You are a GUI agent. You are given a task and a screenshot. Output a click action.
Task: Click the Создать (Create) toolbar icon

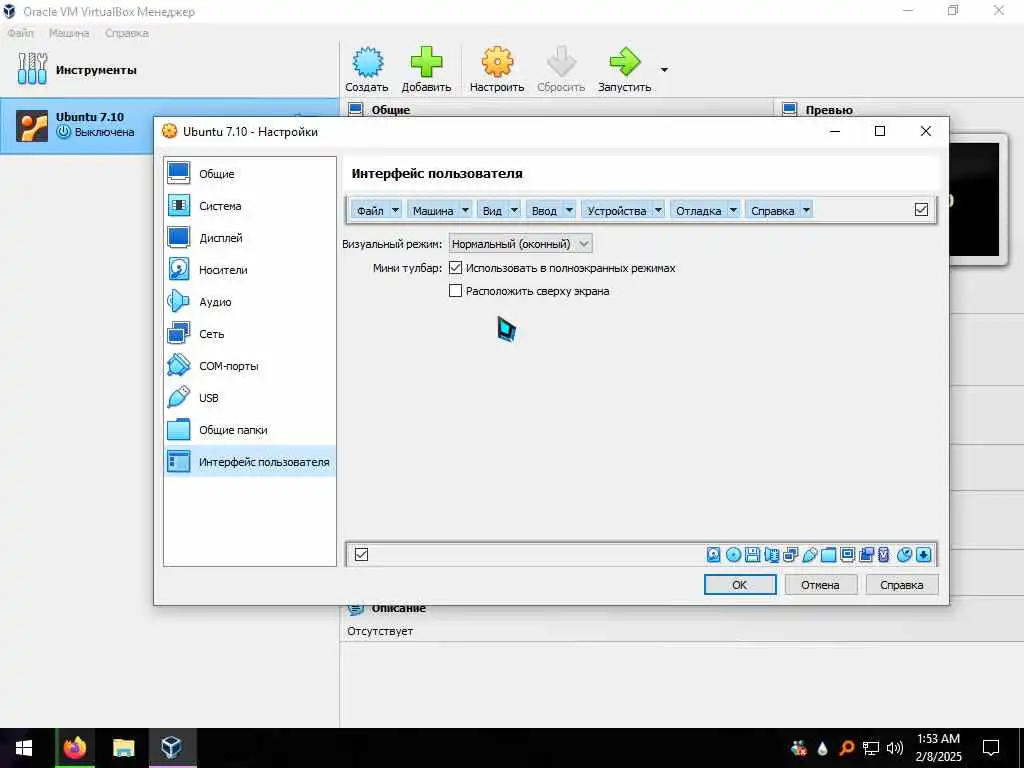(x=368, y=63)
